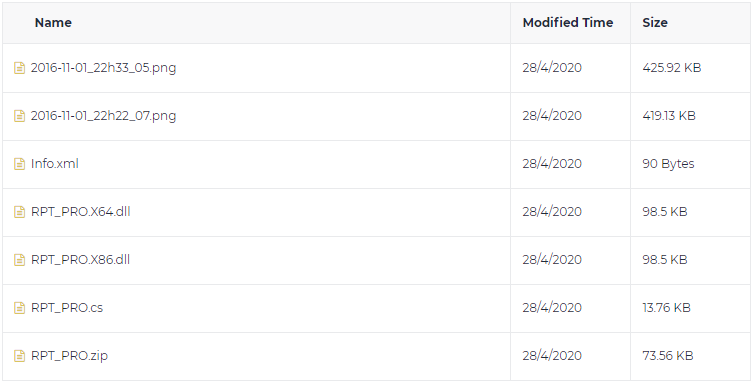Click the file icon beside 2016-11-01_22h33_05.png

(x=19, y=68)
